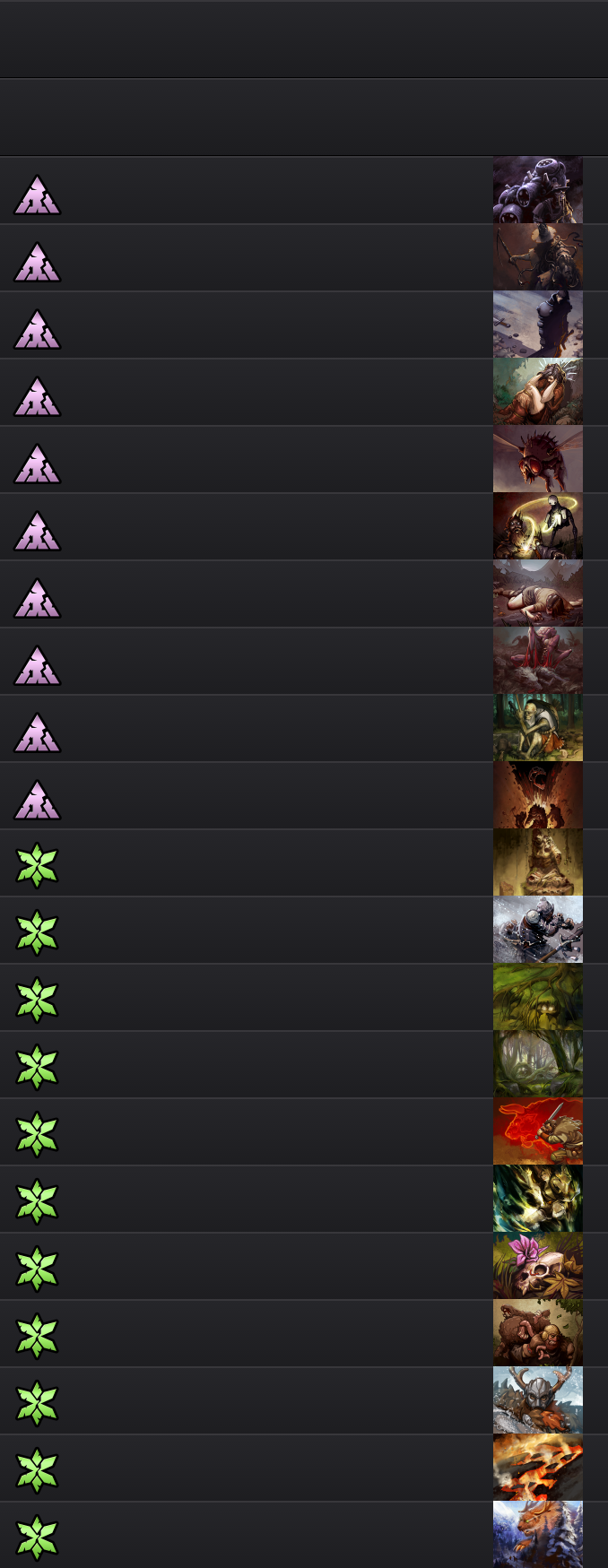Open the misty forest landscape thumbnail
Image resolution: width=608 pixels, height=1568 pixels.
pyautogui.click(x=538, y=1064)
